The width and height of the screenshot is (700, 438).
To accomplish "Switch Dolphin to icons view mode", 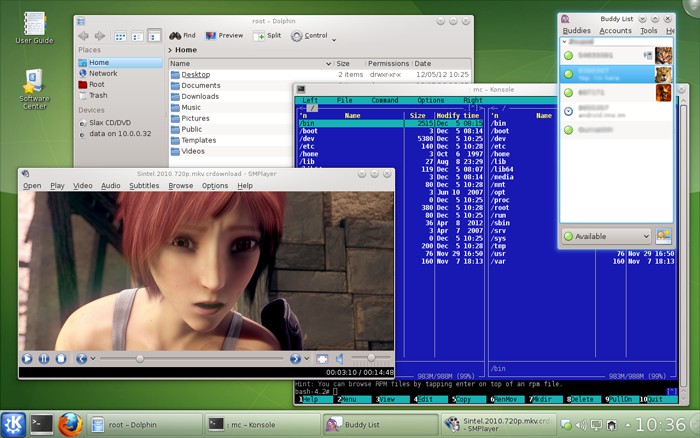I will [121, 36].
